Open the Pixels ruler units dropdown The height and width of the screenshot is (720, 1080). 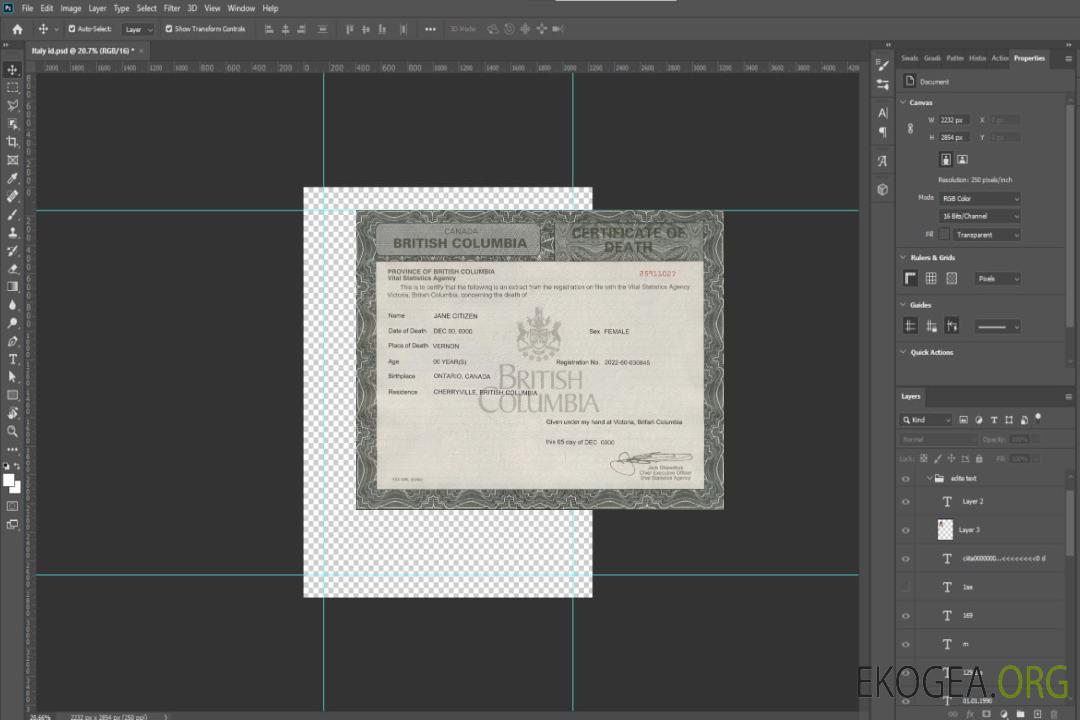(x=998, y=279)
